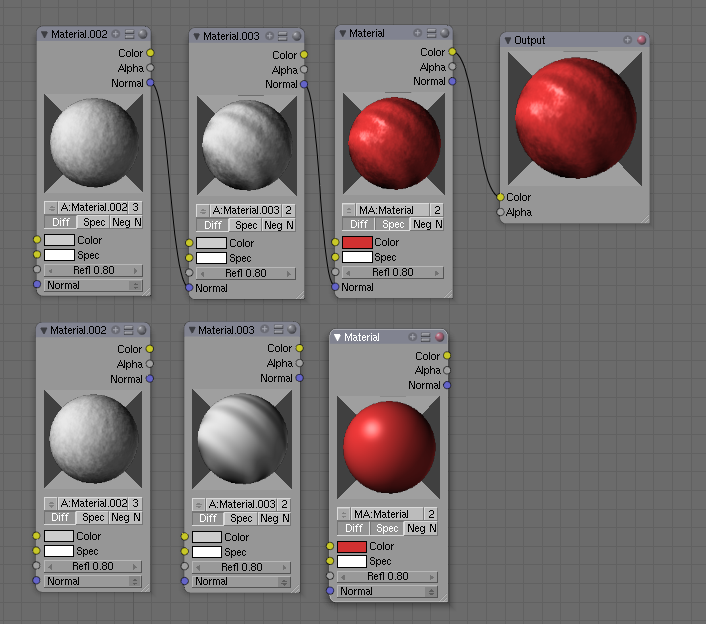Click user count 2 on selected bottom-row MA:Material

pos(431,514)
